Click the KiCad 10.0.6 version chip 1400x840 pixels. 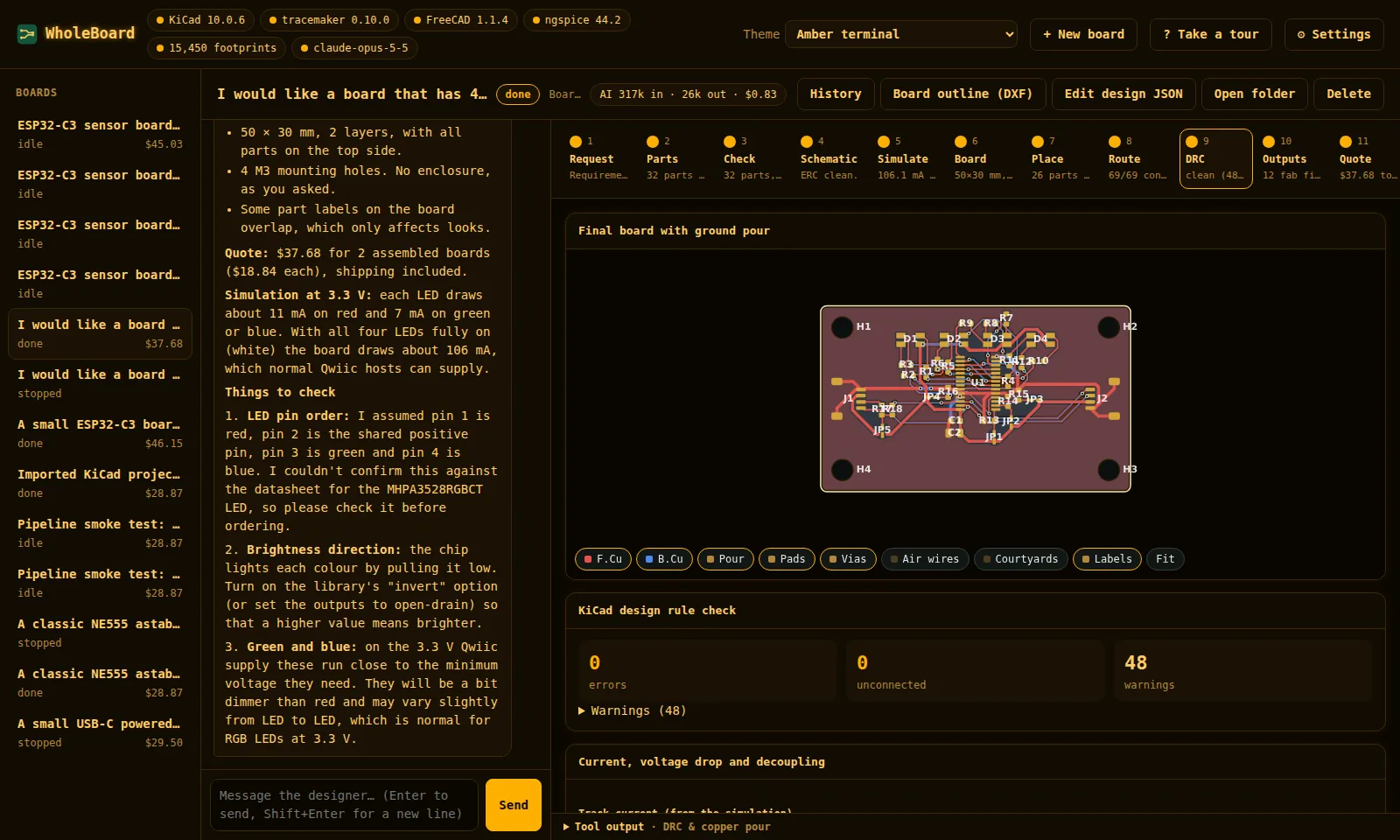(201, 20)
